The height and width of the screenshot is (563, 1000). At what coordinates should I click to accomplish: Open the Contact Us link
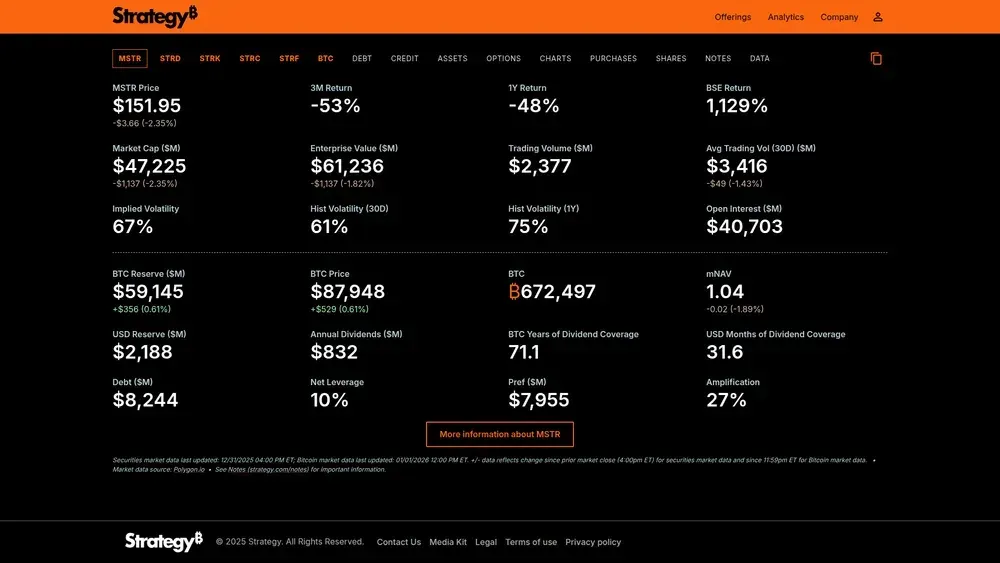click(399, 542)
